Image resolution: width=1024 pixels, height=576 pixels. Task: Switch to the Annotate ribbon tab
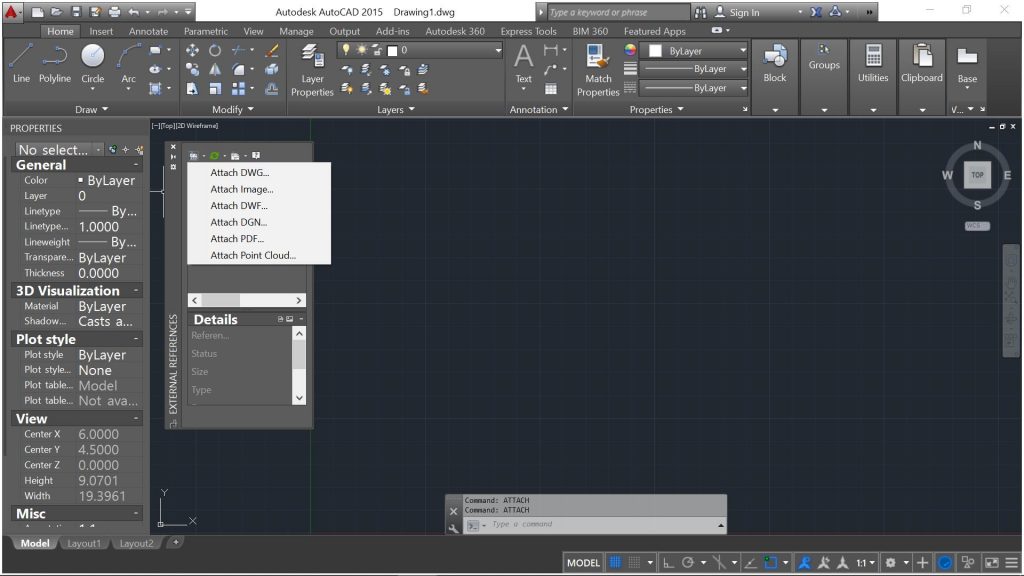tap(148, 31)
